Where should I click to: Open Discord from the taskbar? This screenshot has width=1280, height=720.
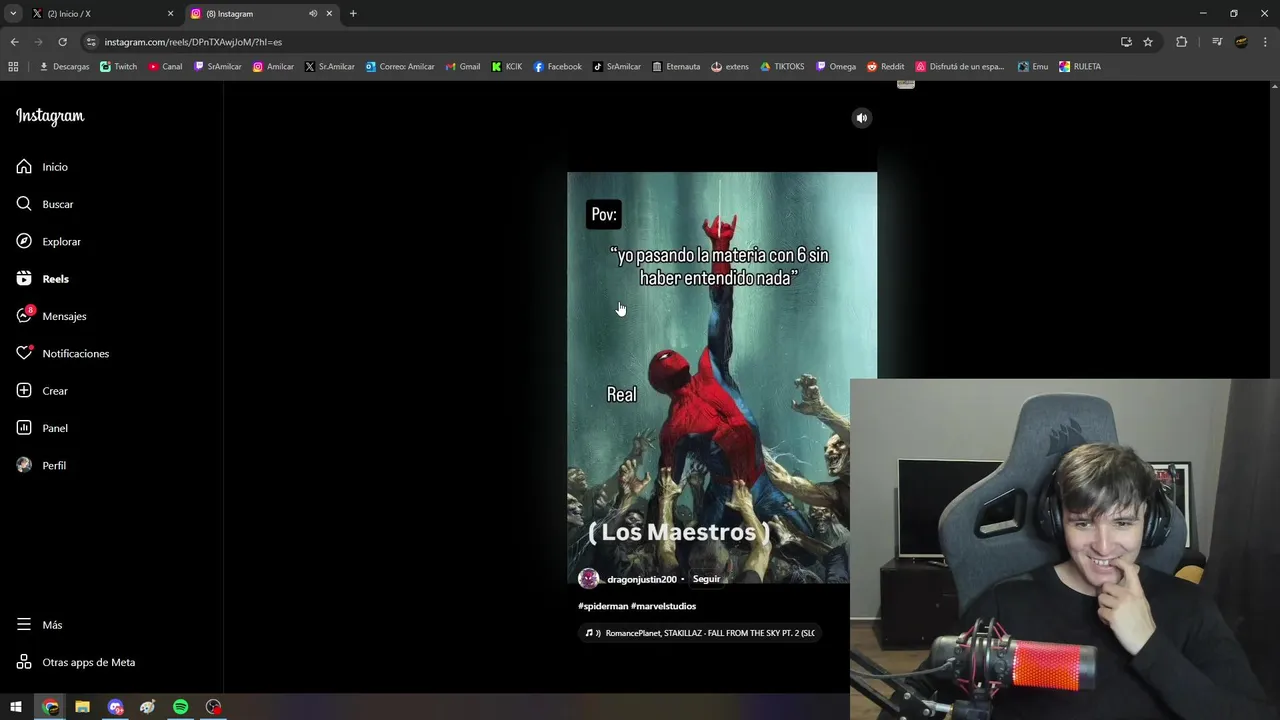[115, 707]
